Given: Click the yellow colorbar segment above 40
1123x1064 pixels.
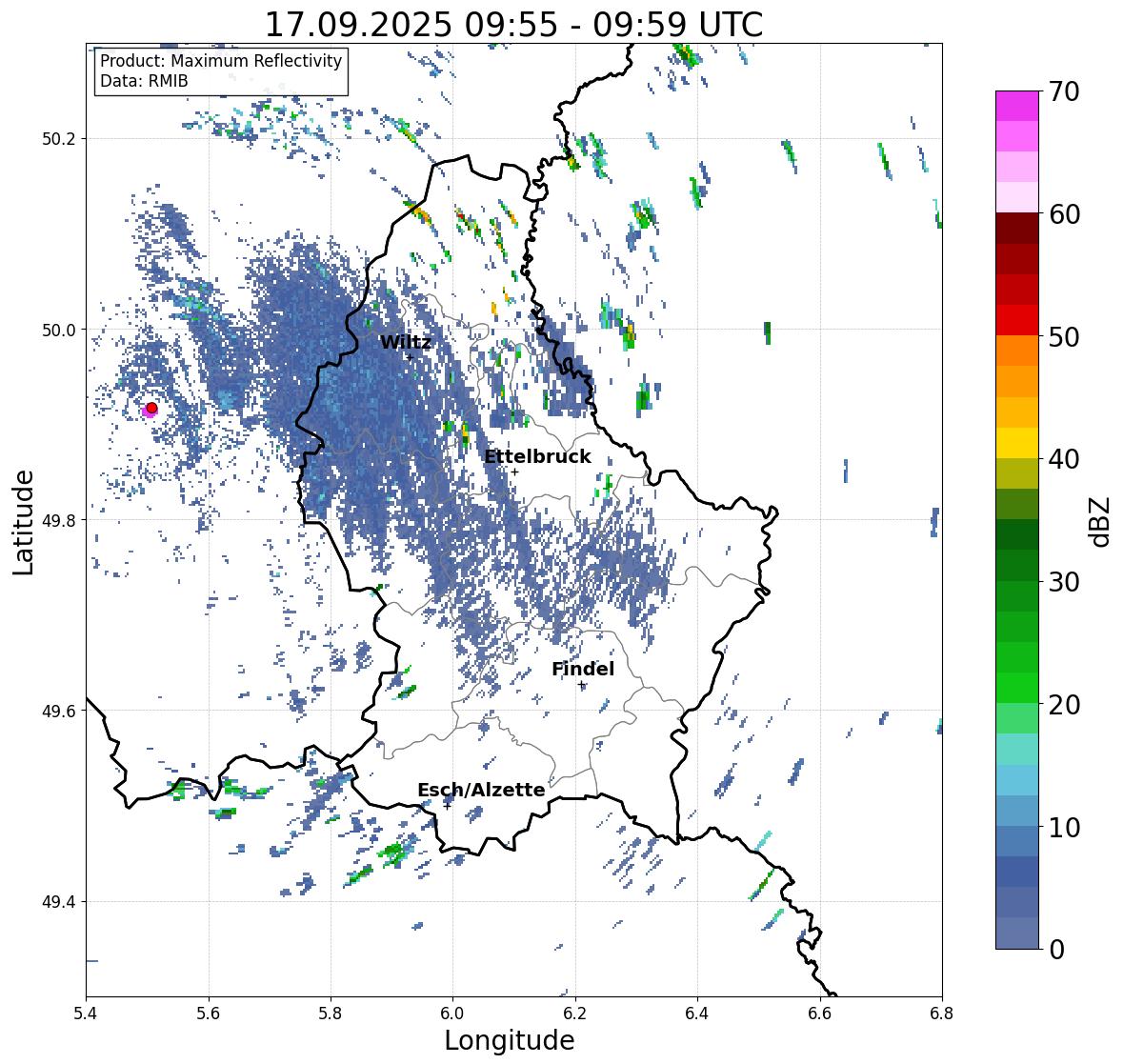Looking at the screenshot, I should 1017,443.
